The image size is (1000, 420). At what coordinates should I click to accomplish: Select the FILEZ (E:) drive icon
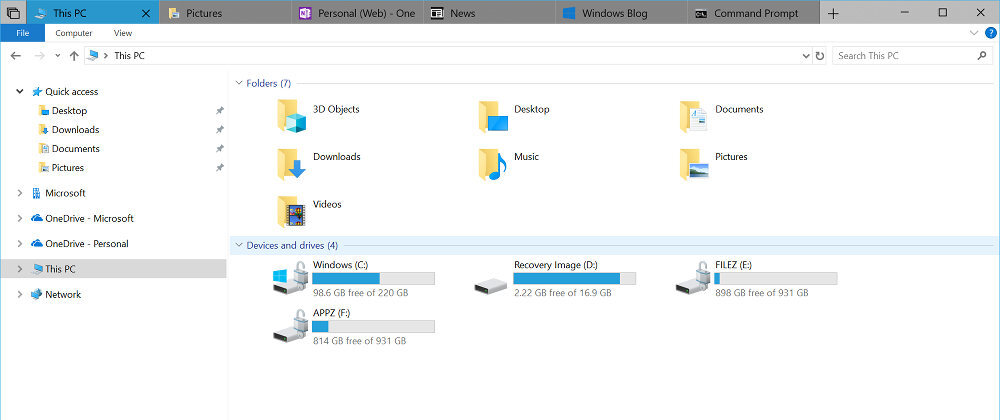pyautogui.click(x=693, y=277)
